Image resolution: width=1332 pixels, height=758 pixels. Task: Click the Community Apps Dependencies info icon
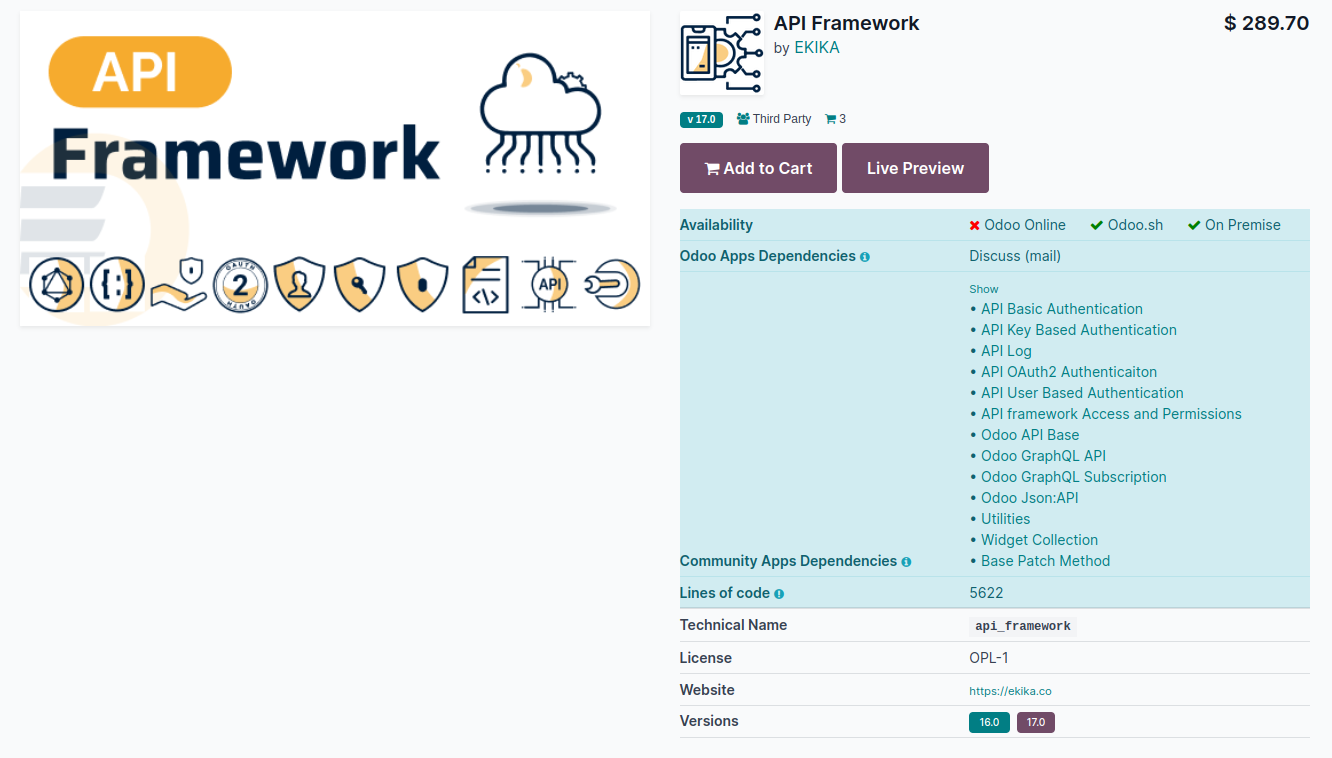coord(906,562)
